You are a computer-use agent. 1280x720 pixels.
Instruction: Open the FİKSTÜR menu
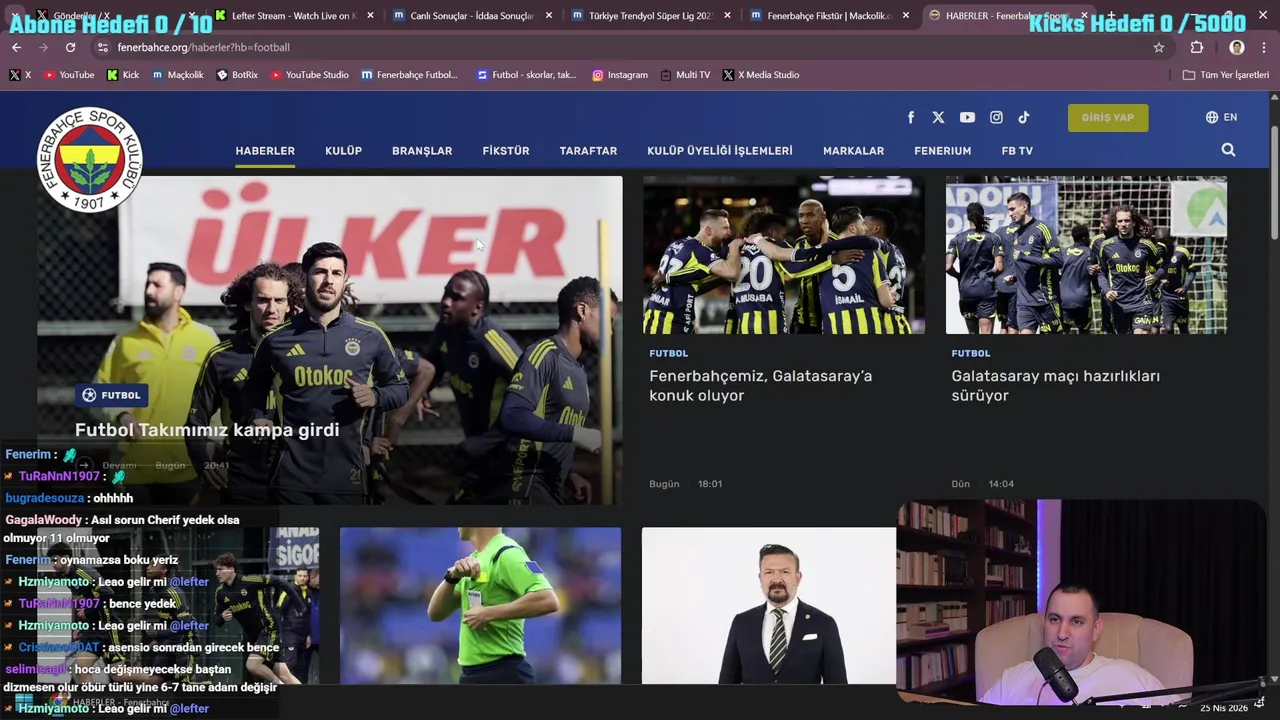(x=506, y=151)
